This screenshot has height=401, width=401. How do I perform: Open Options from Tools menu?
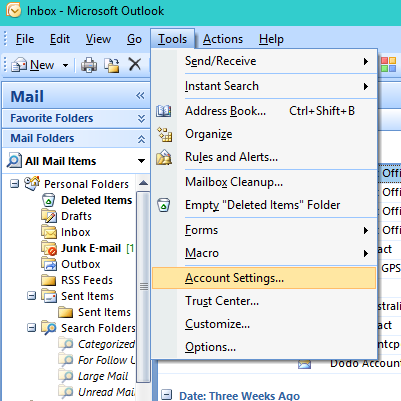pyautogui.click(x=264, y=347)
